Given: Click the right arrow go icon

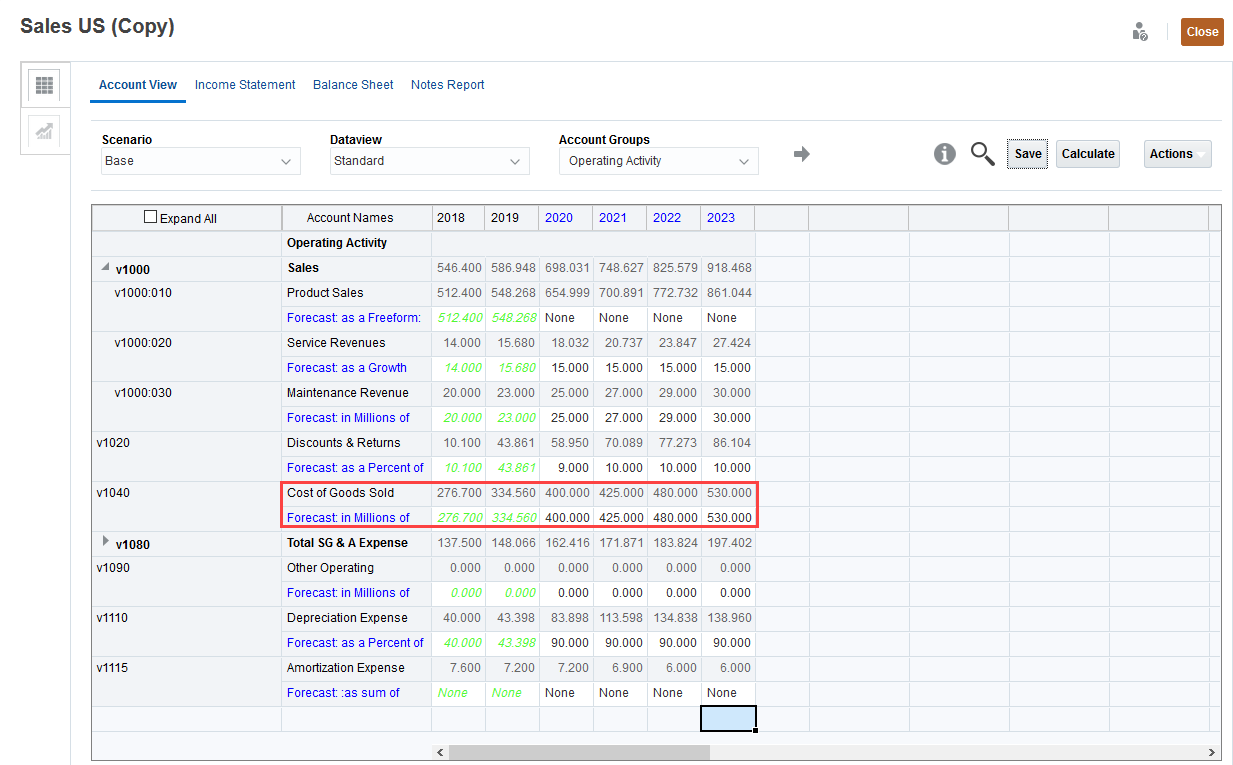Looking at the screenshot, I should [x=801, y=154].
